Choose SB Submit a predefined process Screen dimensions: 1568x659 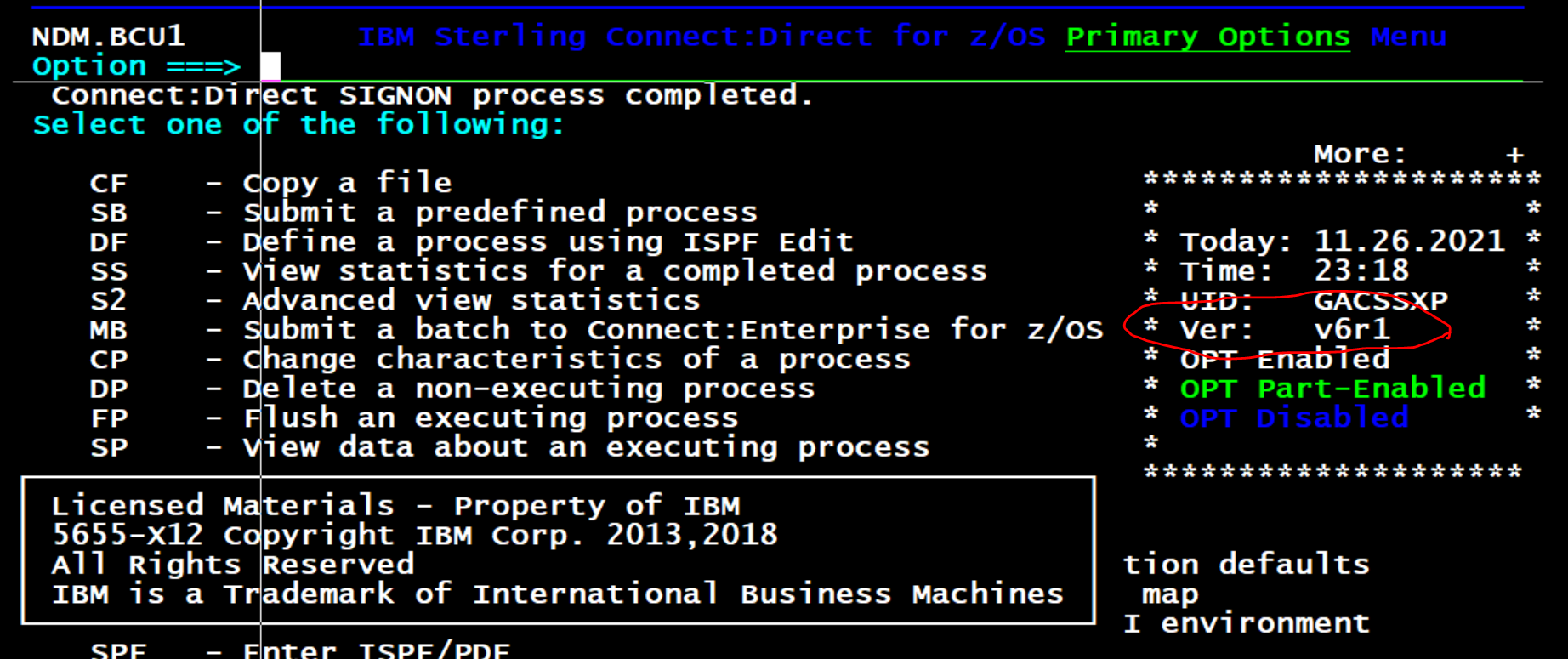[108, 213]
